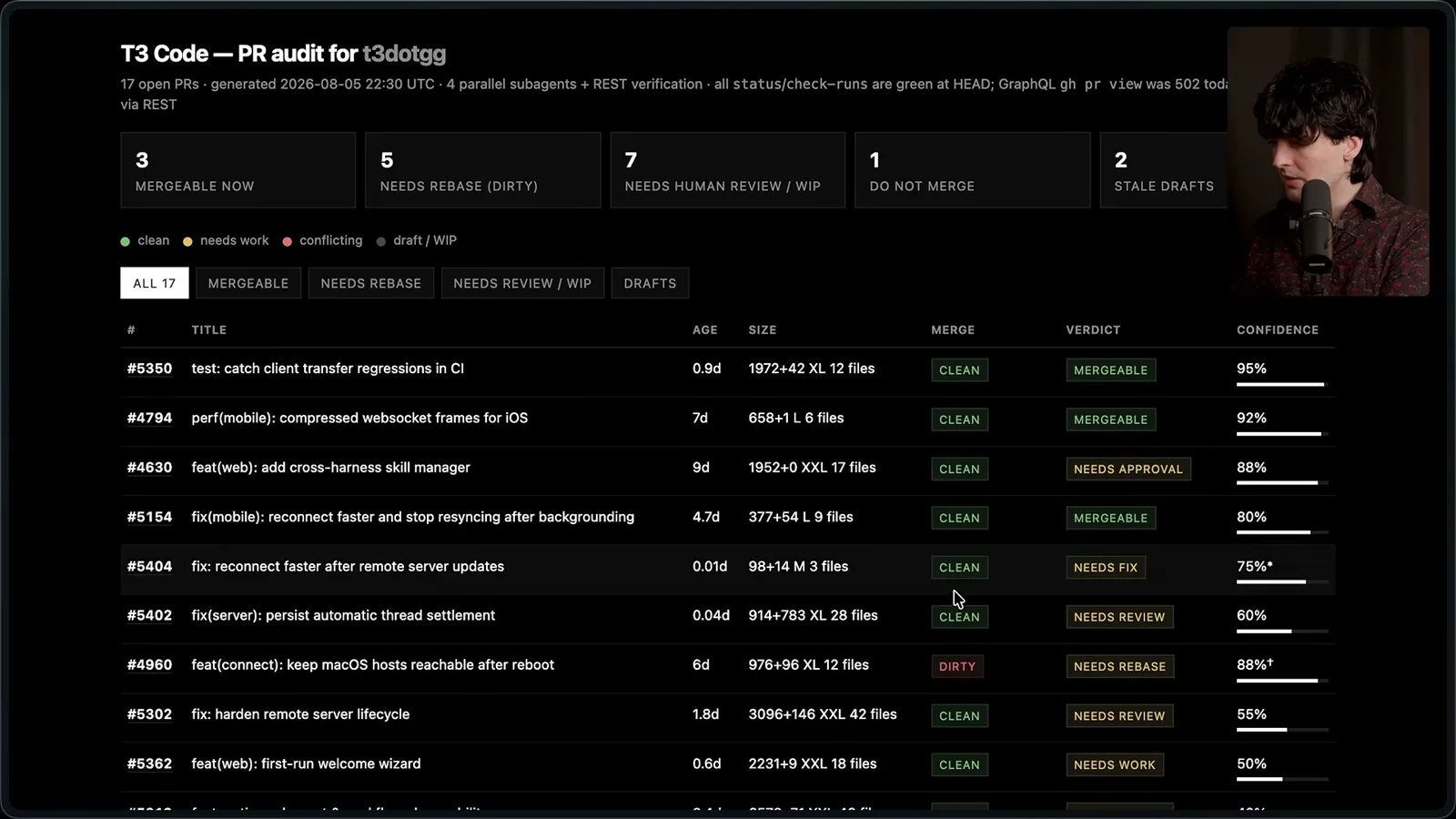The image size is (1456, 819).
Task: Click the NEEDS APPROVAL verdict badge
Action: coord(1127,469)
